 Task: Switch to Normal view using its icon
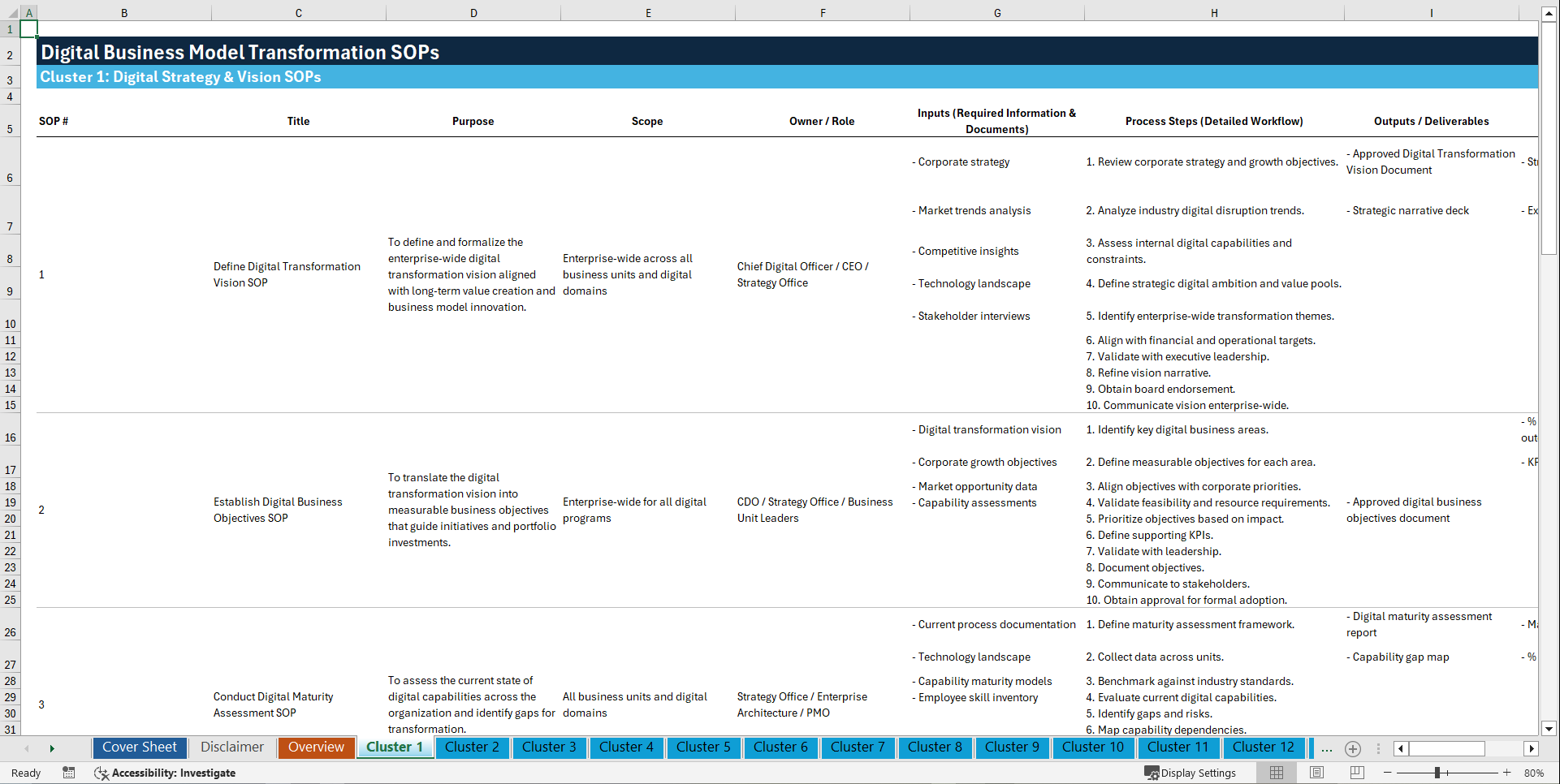click(x=1276, y=773)
